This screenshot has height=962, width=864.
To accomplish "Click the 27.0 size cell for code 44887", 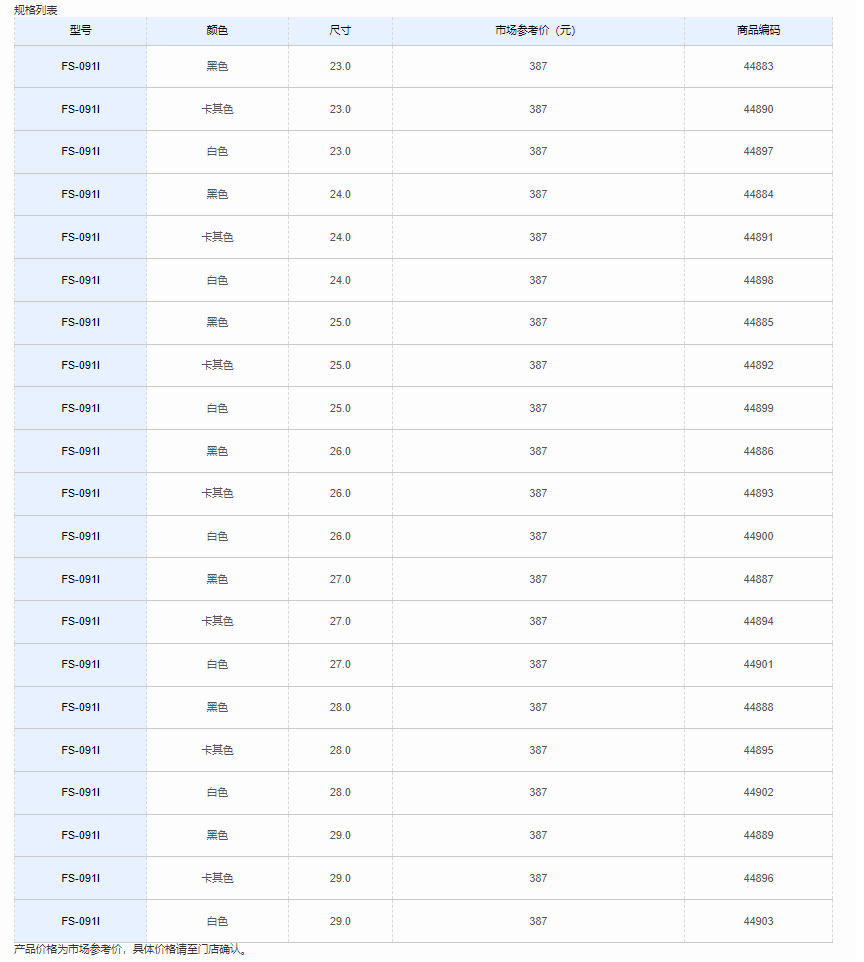I will [x=340, y=579].
